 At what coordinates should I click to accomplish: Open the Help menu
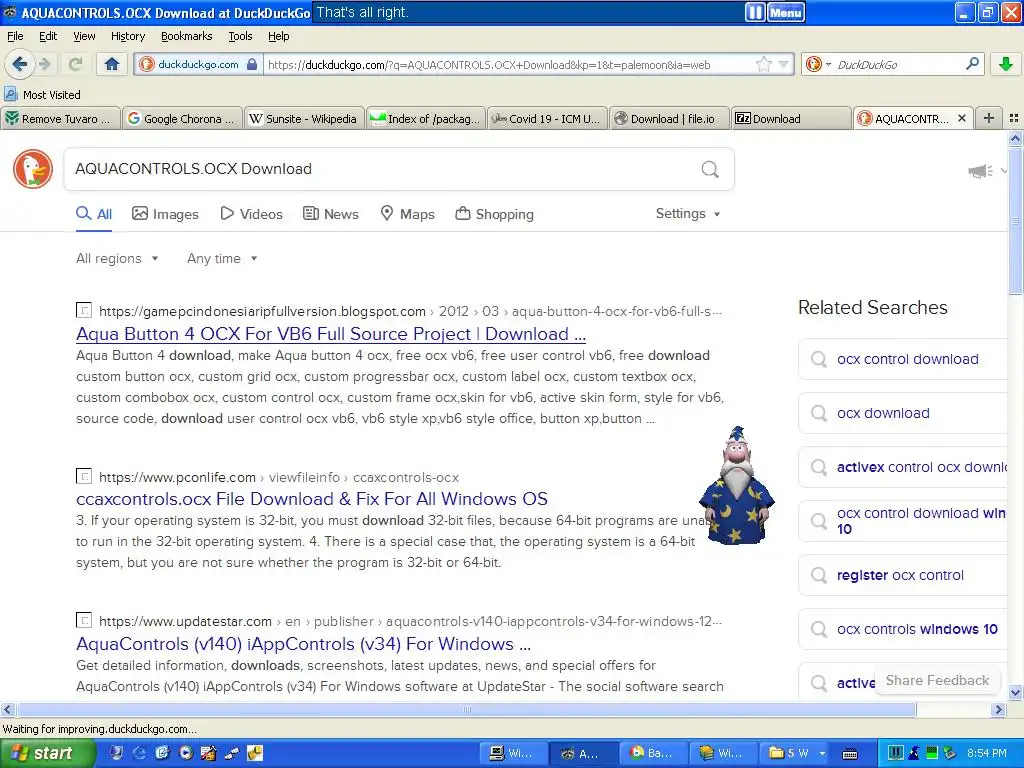pyautogui.click(x=278, y=36)
